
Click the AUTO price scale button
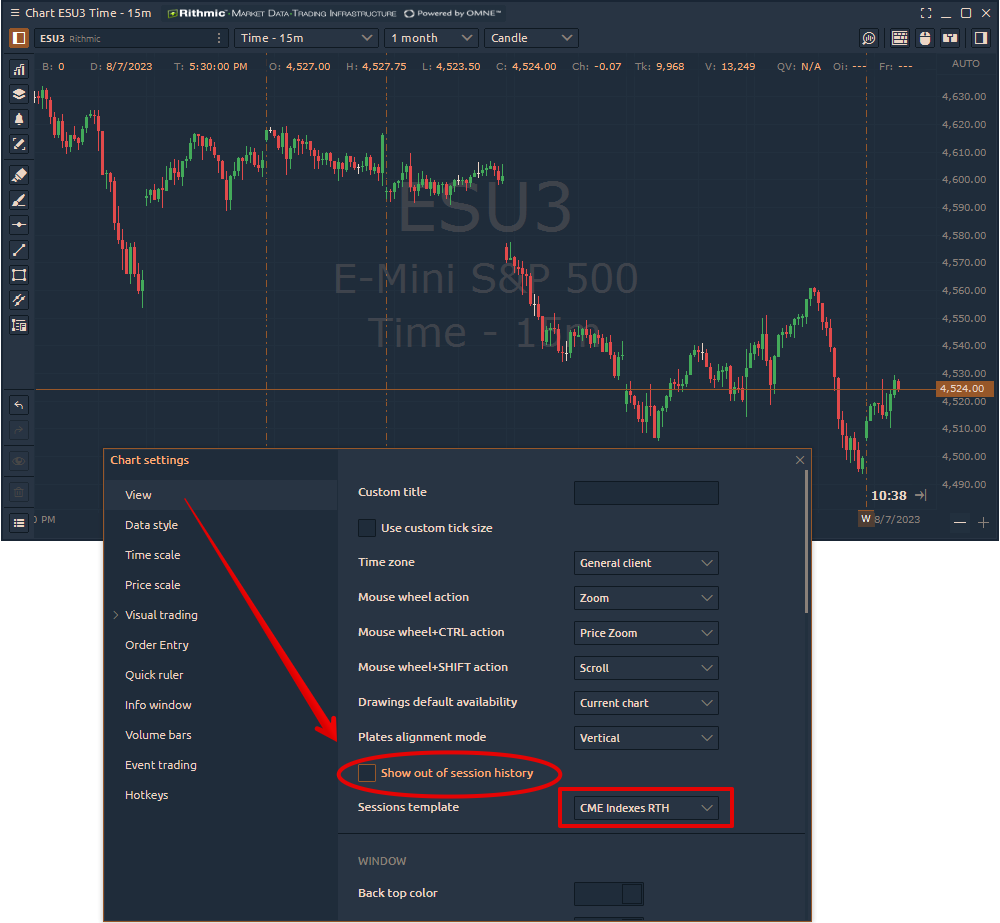click(965, 64)
